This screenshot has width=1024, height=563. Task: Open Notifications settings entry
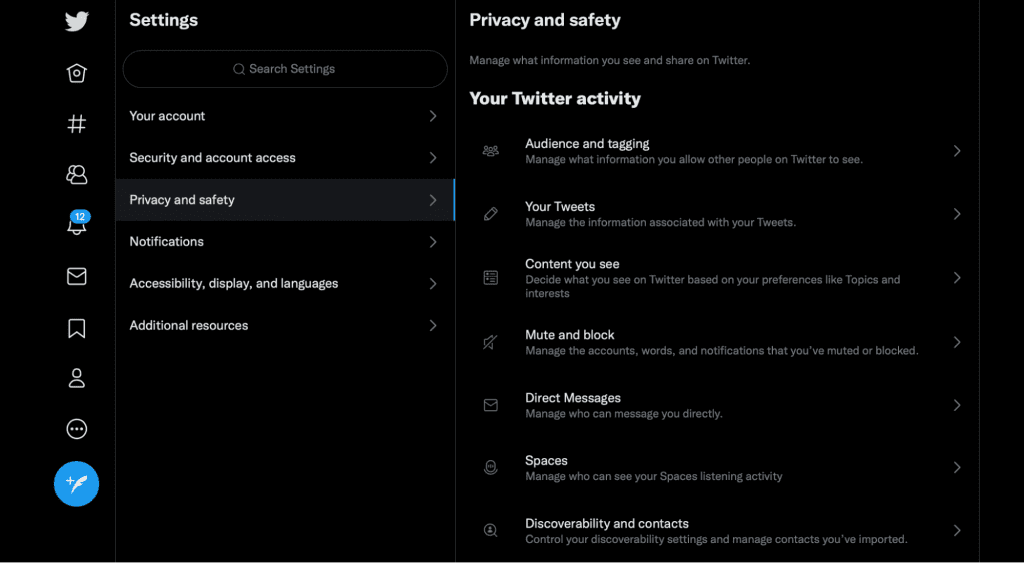[x=285, y=242]
